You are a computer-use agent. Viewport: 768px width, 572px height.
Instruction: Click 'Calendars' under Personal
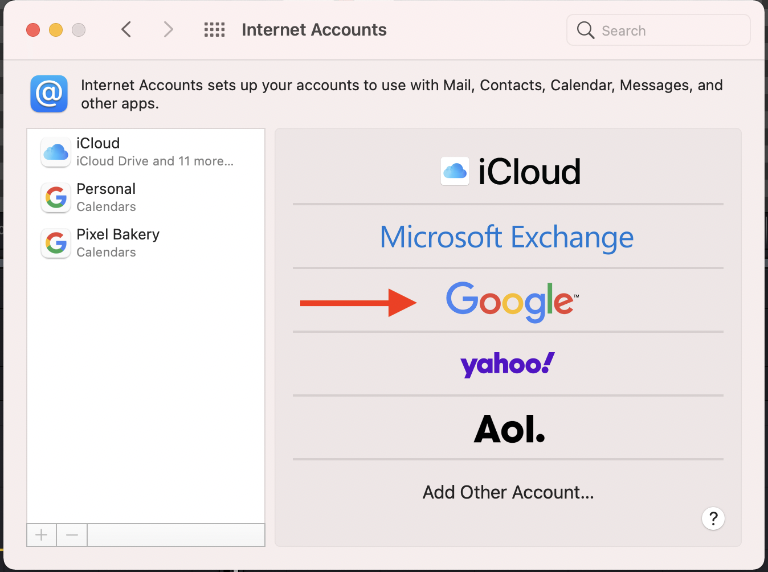106,207
